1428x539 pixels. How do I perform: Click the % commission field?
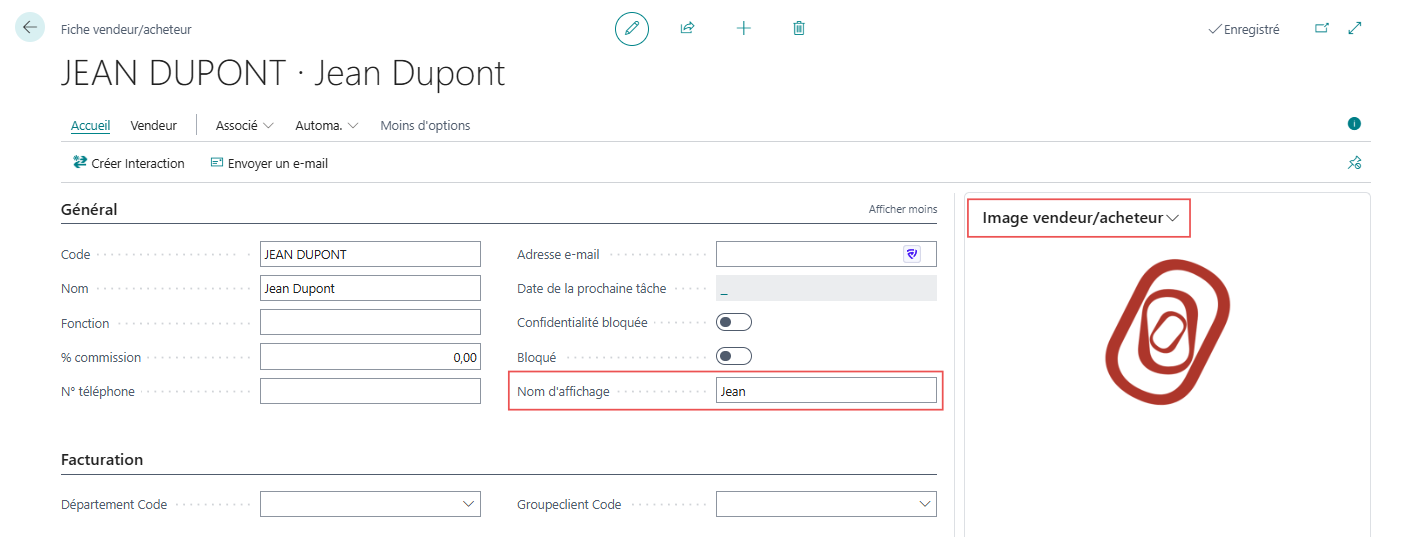[x=370, y=357]
